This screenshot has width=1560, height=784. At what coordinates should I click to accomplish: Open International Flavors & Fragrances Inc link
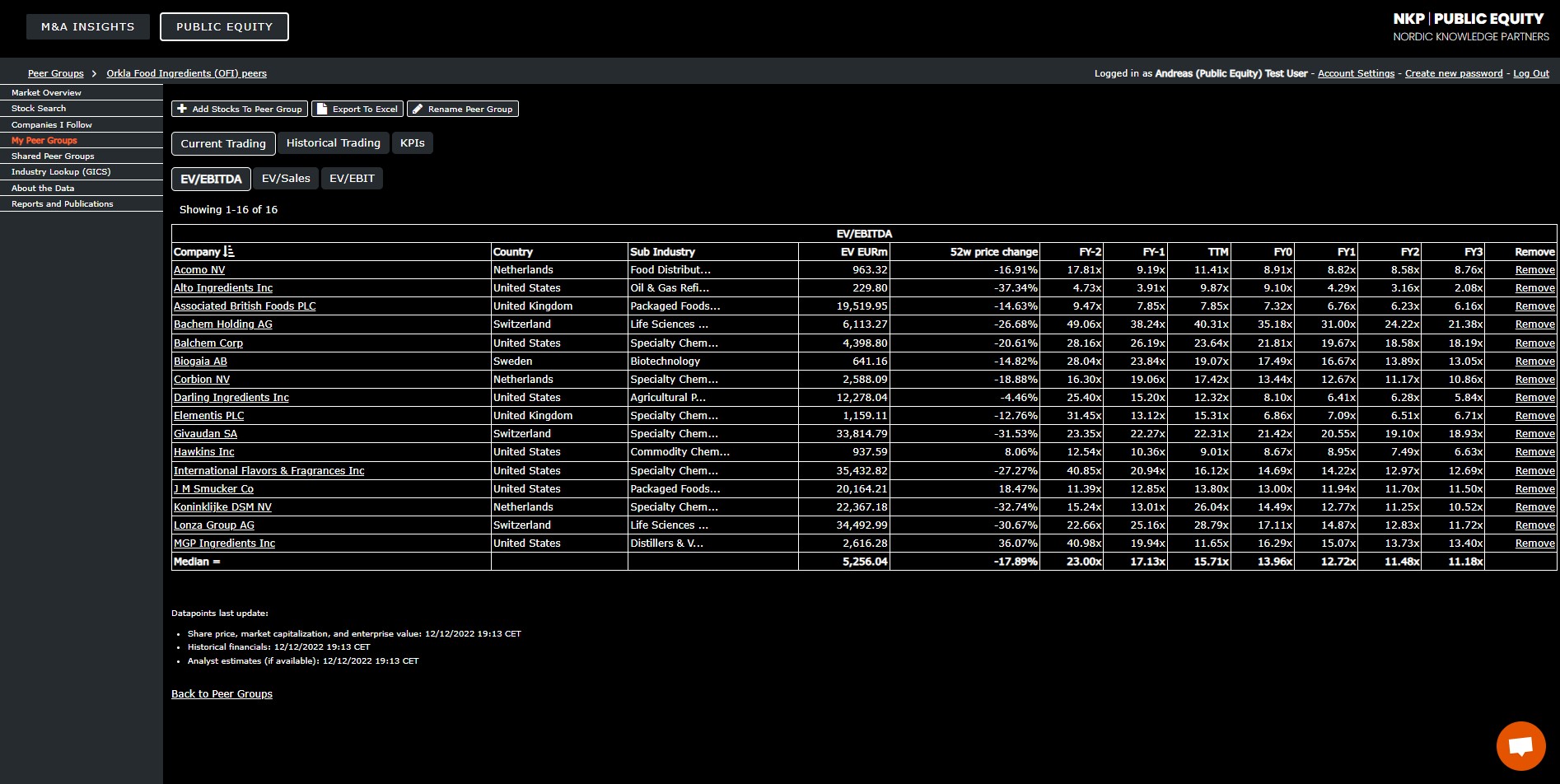pyautogui.click(x=269, y=471)
